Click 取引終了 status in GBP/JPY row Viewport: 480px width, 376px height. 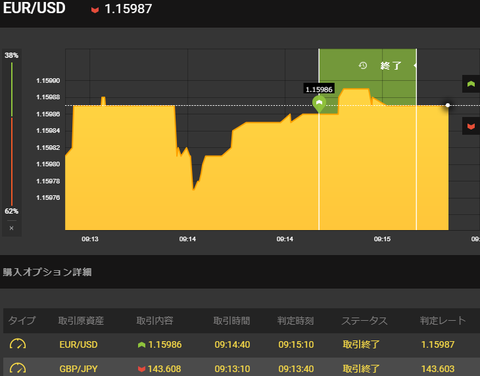coord(361,369)
